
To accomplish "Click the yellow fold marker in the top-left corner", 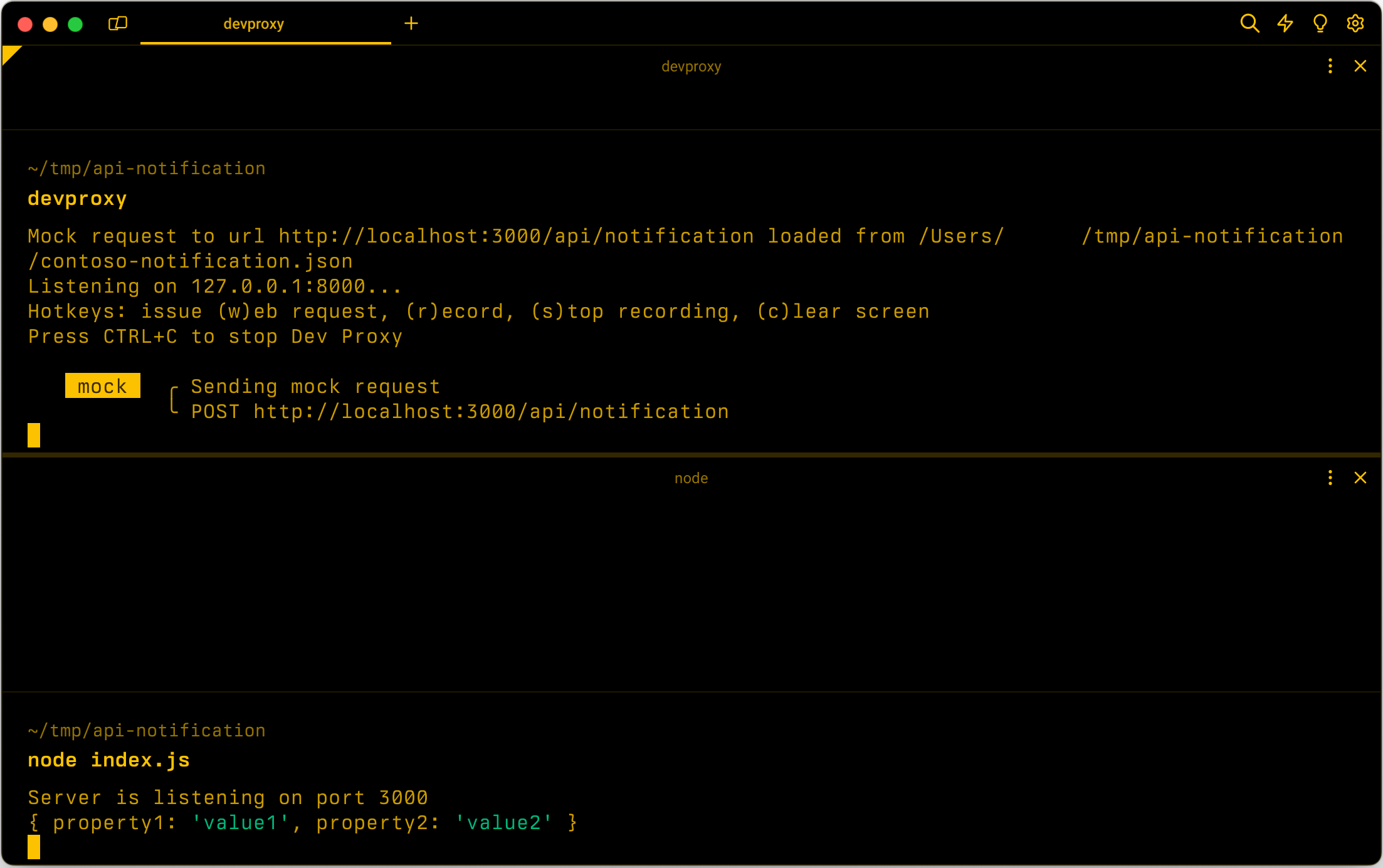I will (x=9, y=53).
